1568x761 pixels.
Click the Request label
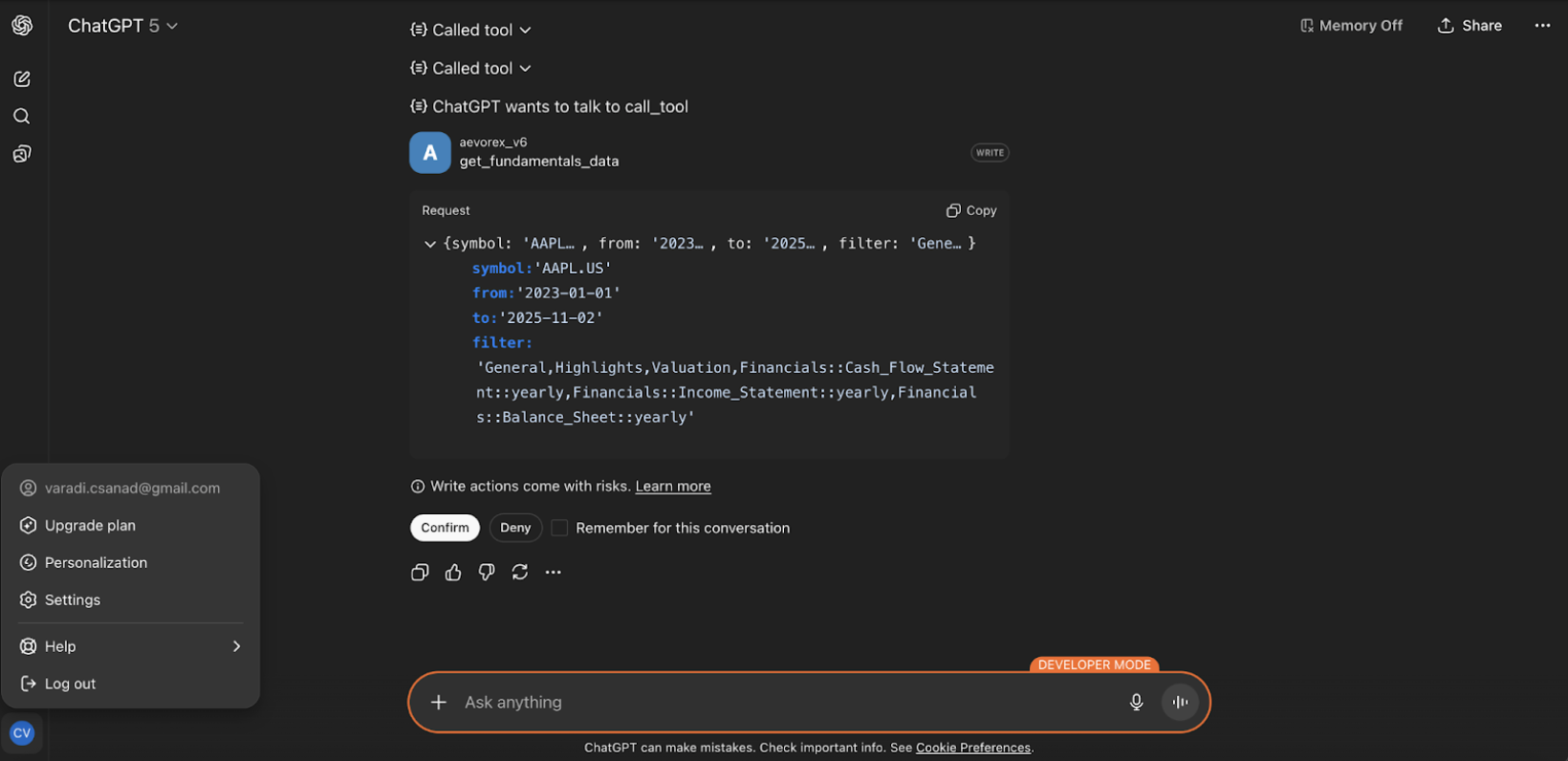[x=446, y=210]
